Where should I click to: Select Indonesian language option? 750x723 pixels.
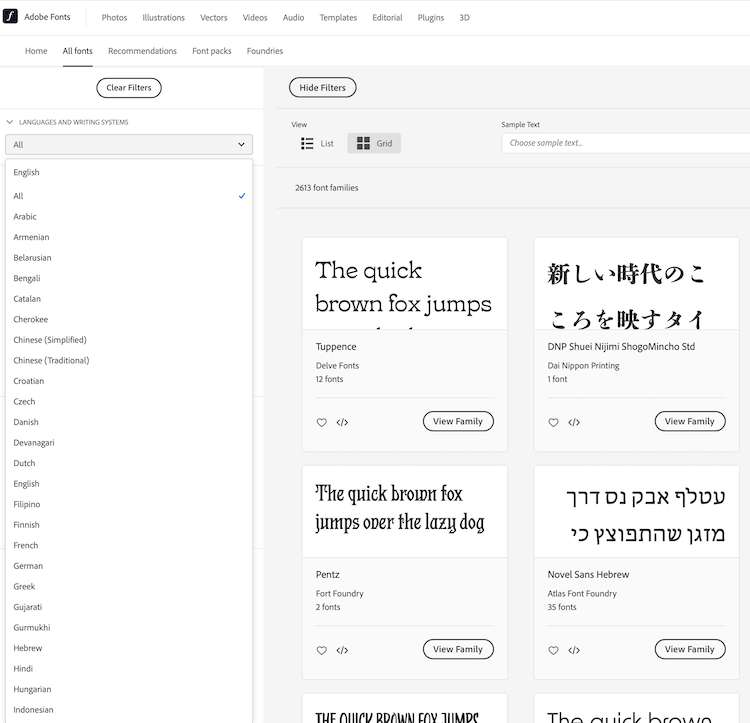click(x=129, y=710)
